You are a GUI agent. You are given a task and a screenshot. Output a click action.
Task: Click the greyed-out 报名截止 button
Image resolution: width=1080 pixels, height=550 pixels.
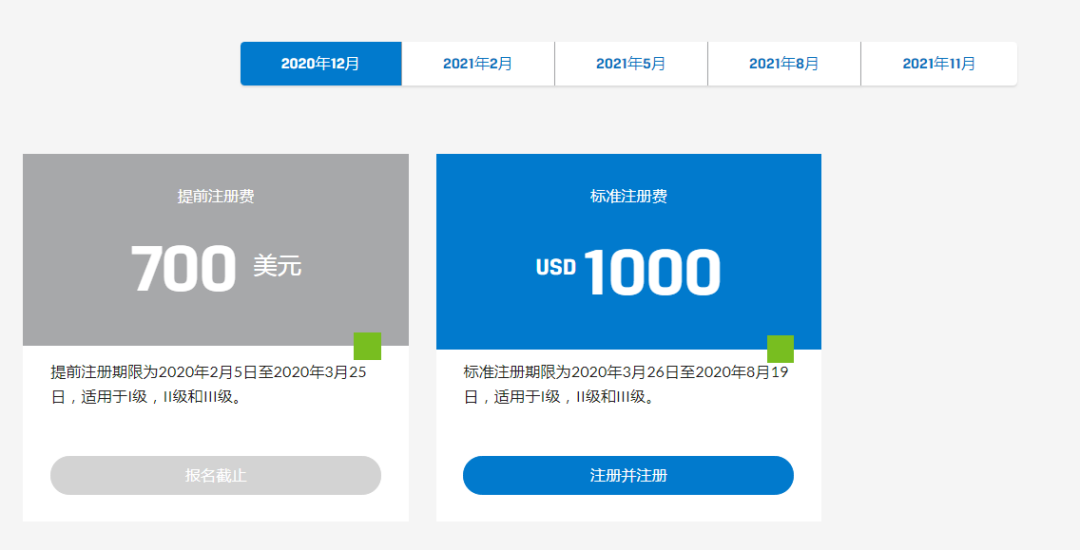point(216,475)
